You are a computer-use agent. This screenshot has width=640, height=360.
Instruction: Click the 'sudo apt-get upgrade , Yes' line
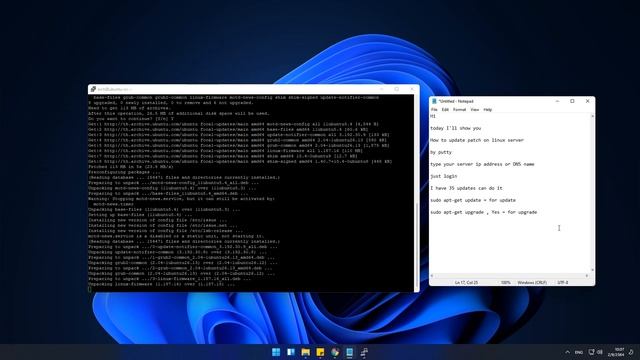point(484,212)
